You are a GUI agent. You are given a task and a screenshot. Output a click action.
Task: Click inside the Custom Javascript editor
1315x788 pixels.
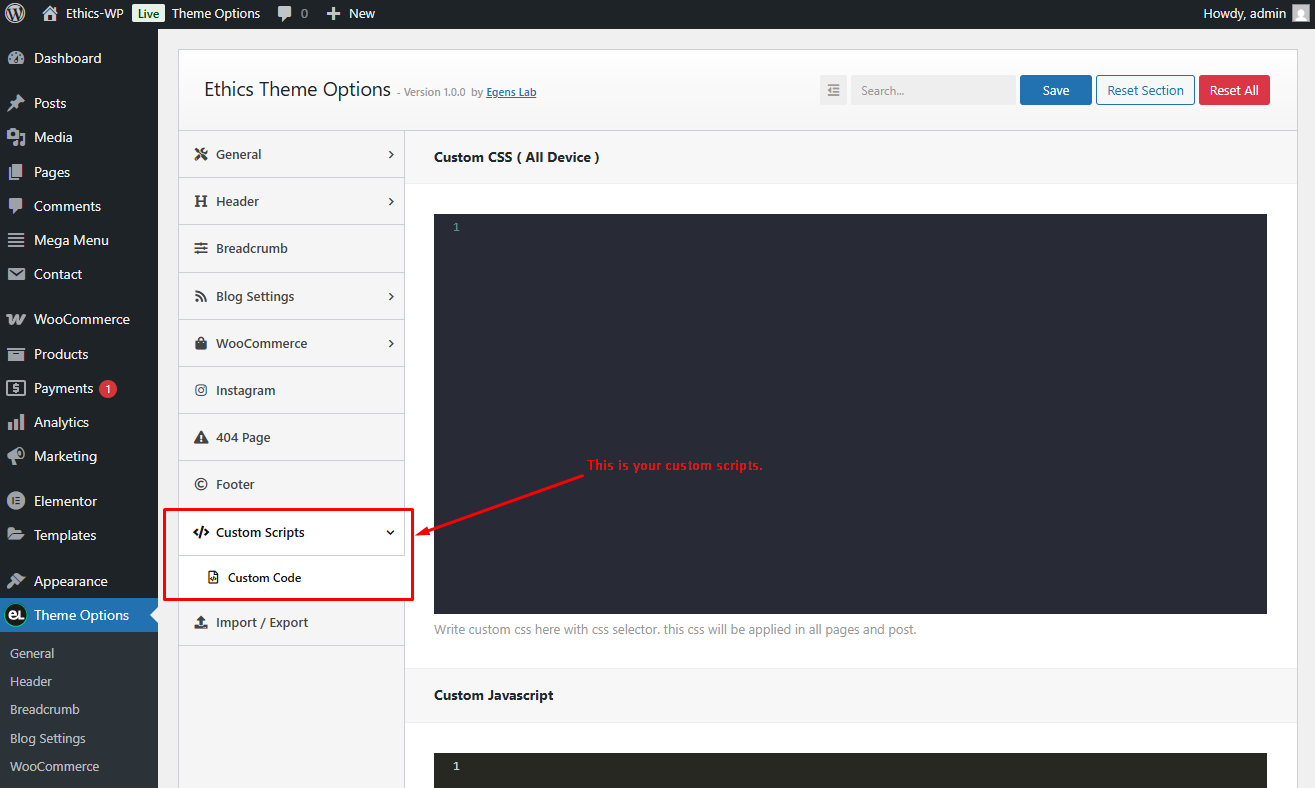850,770
